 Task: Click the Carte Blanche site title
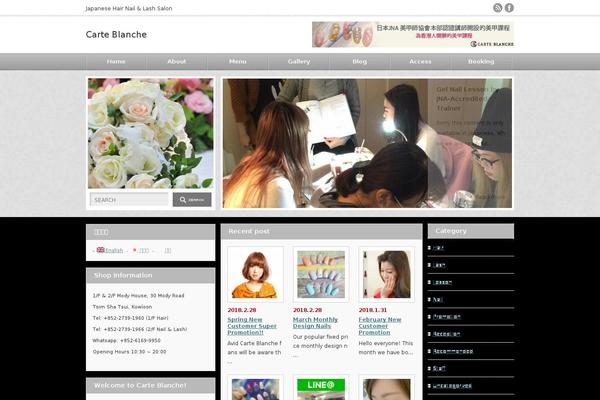[x=116, y=34]
